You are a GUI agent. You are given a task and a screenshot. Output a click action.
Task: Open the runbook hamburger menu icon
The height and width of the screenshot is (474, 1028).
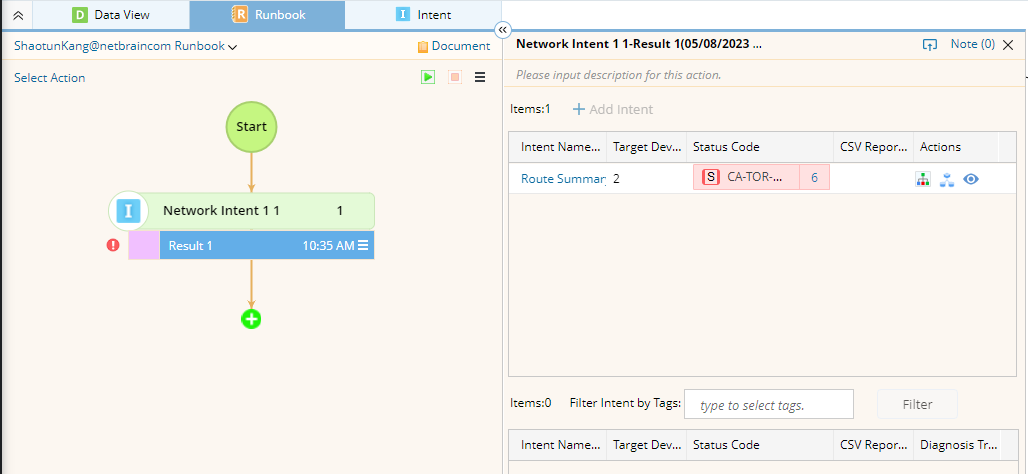pyautogui.click(x=480, y=77)
